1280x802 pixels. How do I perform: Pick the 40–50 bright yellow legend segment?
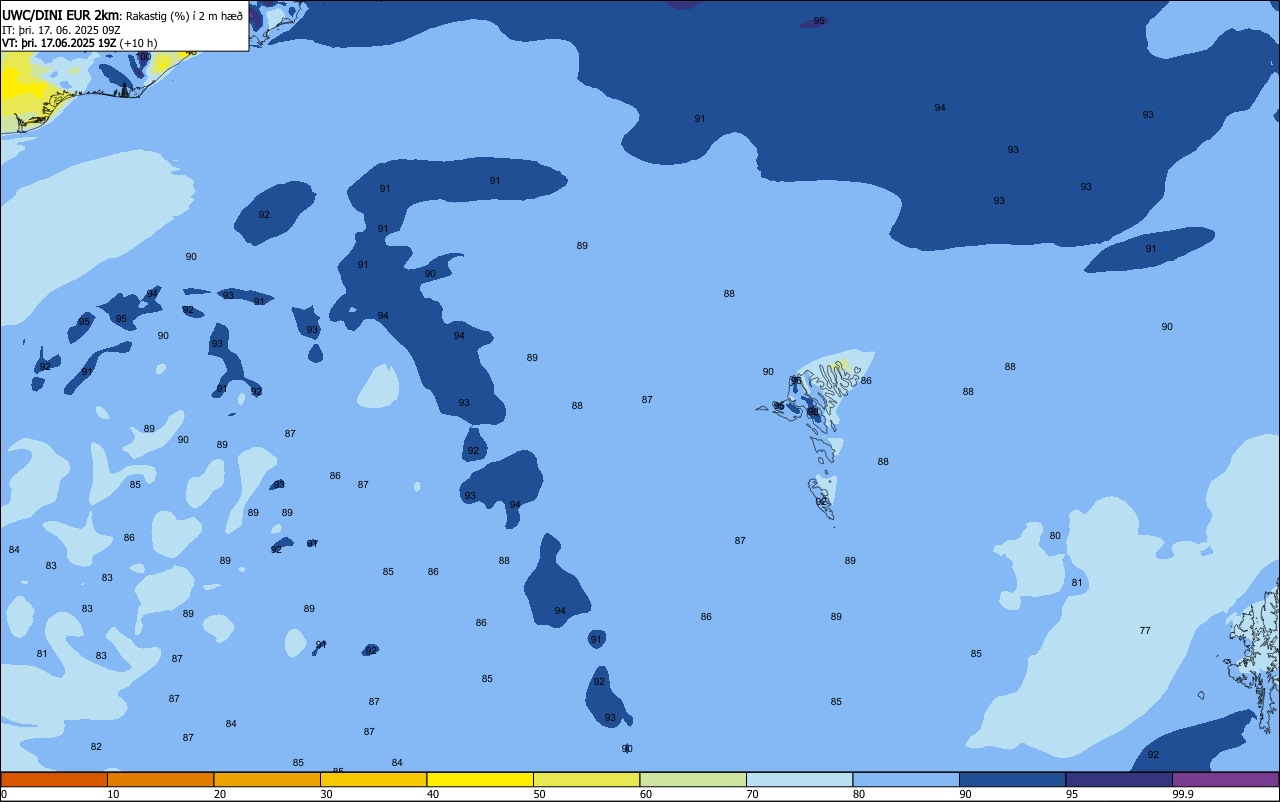[480, 779]
